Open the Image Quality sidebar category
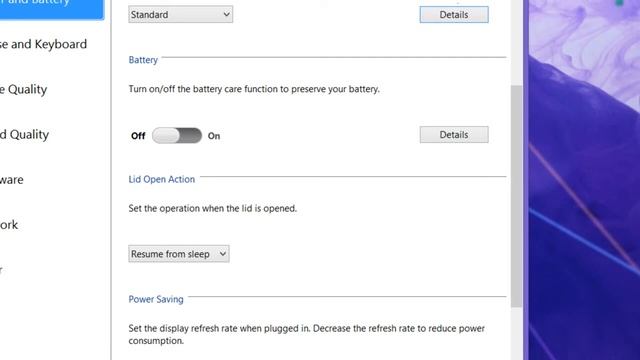This screenshot has width=640, height=360. [x=24, y=89]
